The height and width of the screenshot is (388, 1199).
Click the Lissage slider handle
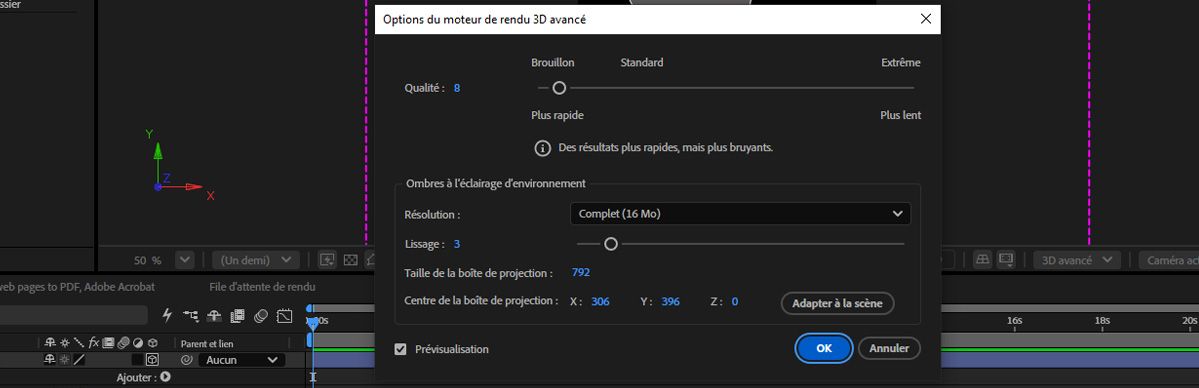[610, 244]
